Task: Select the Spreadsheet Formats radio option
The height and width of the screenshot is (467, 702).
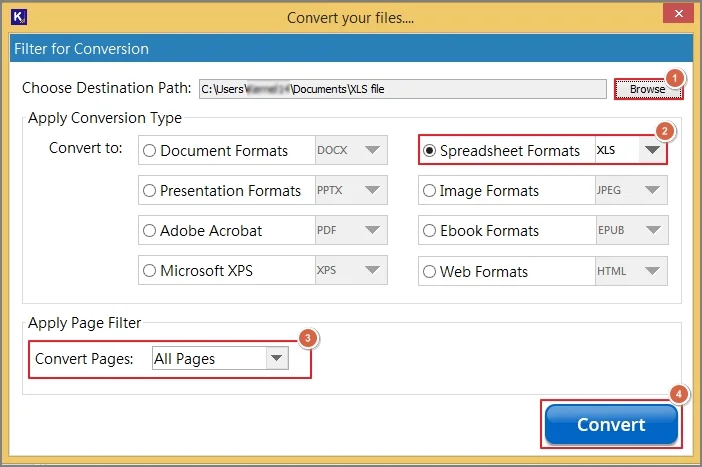Action: coord(430,151)
